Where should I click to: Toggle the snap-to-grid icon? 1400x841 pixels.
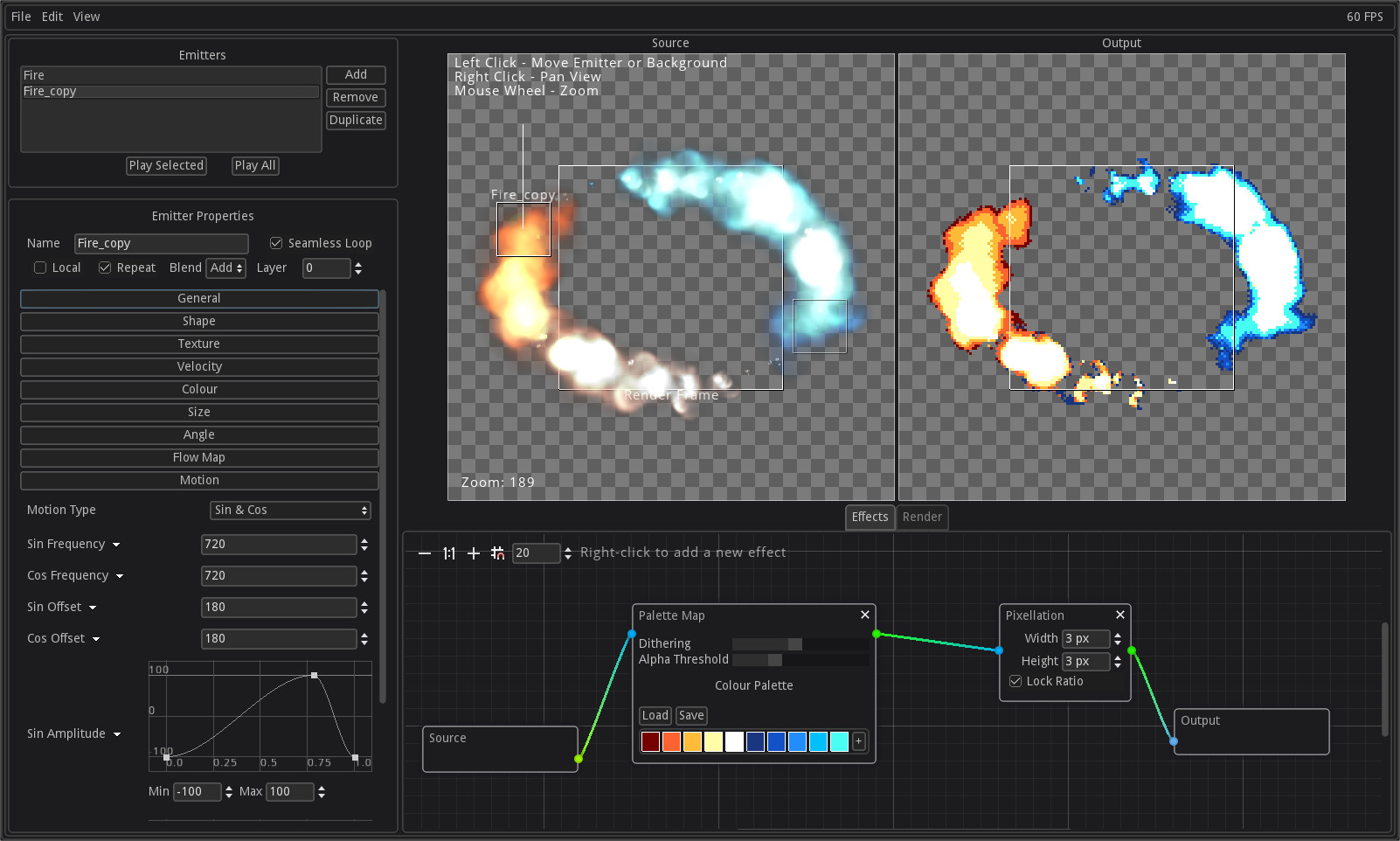pyautogui.click(x=496, y=553)
